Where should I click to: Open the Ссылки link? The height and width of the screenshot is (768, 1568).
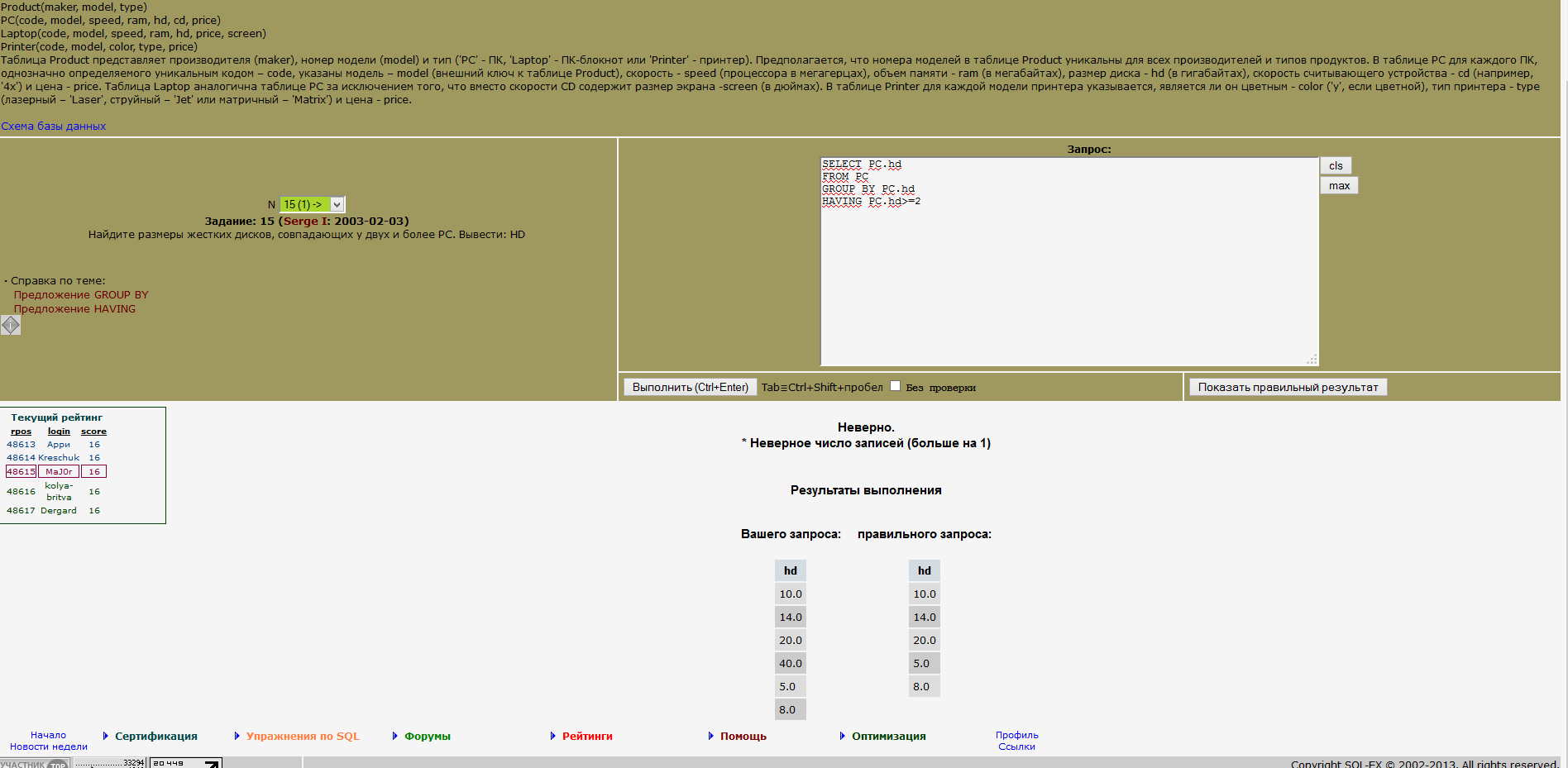point(1016,747)
